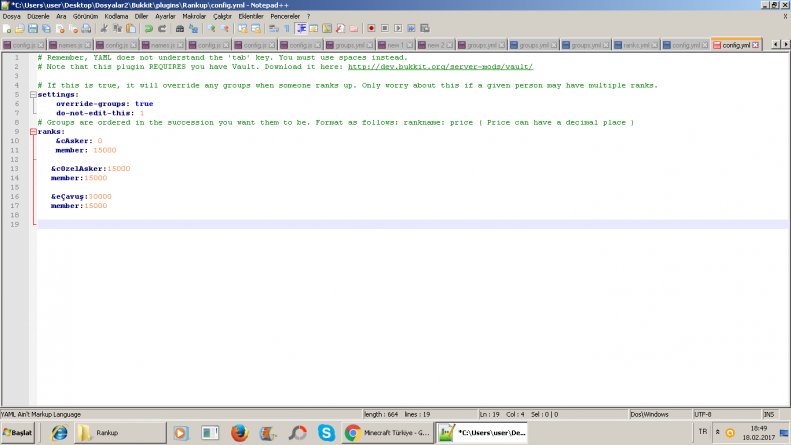Image resolution: width=791 pixels, height=445 pixels.
Task: Shift the tab bar right with arrow
Action: click(785, 44)
